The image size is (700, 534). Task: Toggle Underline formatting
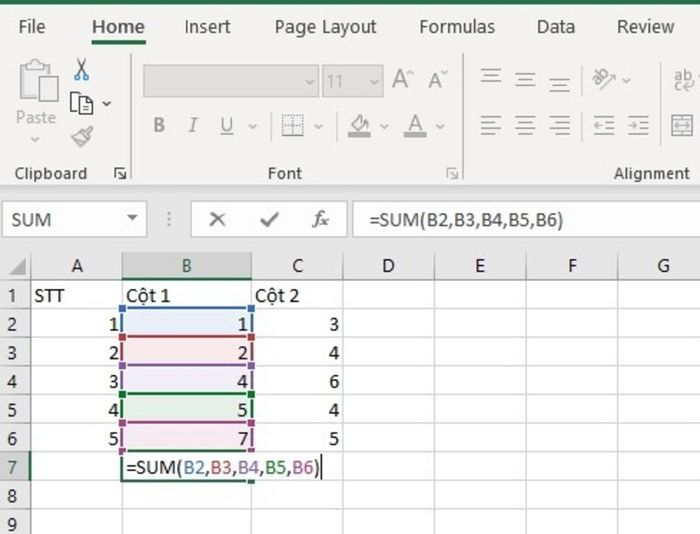click(x=227, y=126)
